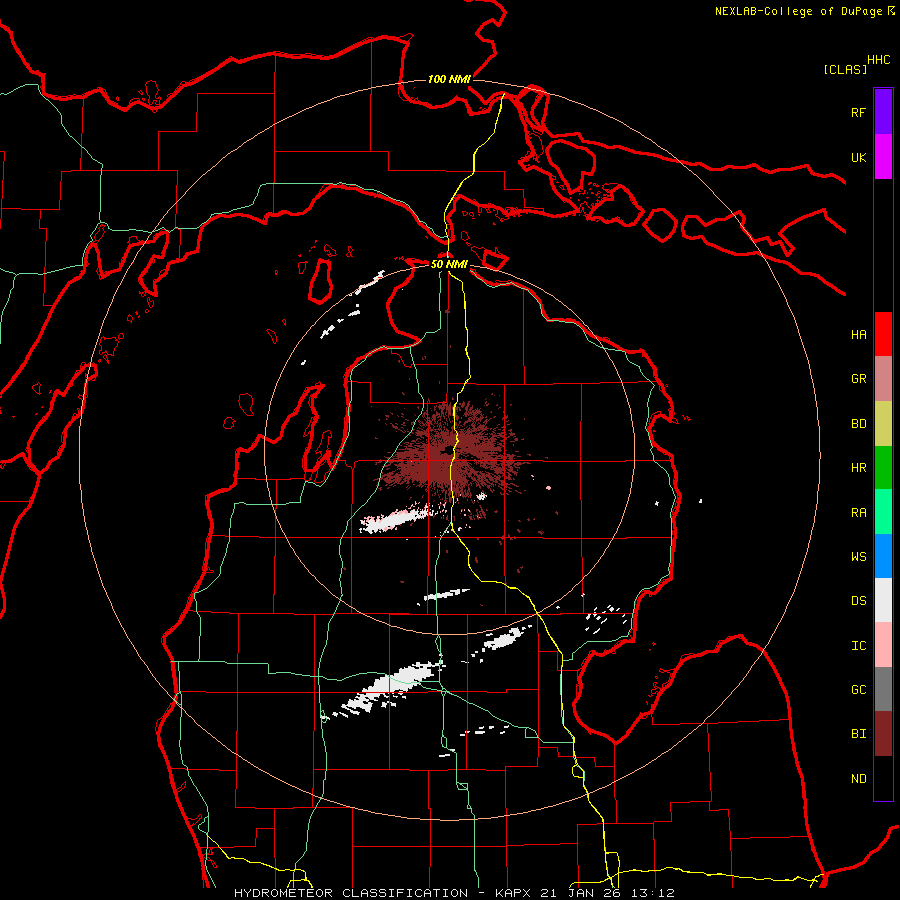900x900 pixels.
Task: Pick the gray GC legend swatch
Action: [x=883, y=689]
